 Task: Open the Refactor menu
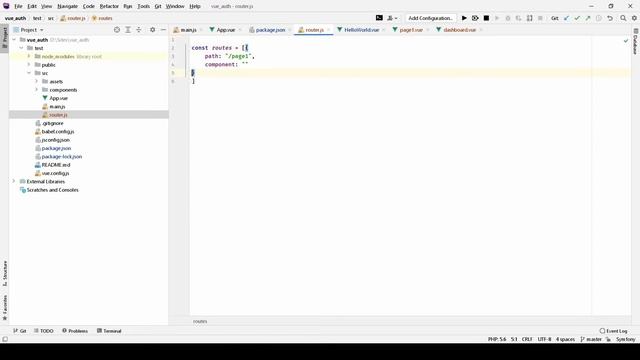pos(109,6)
